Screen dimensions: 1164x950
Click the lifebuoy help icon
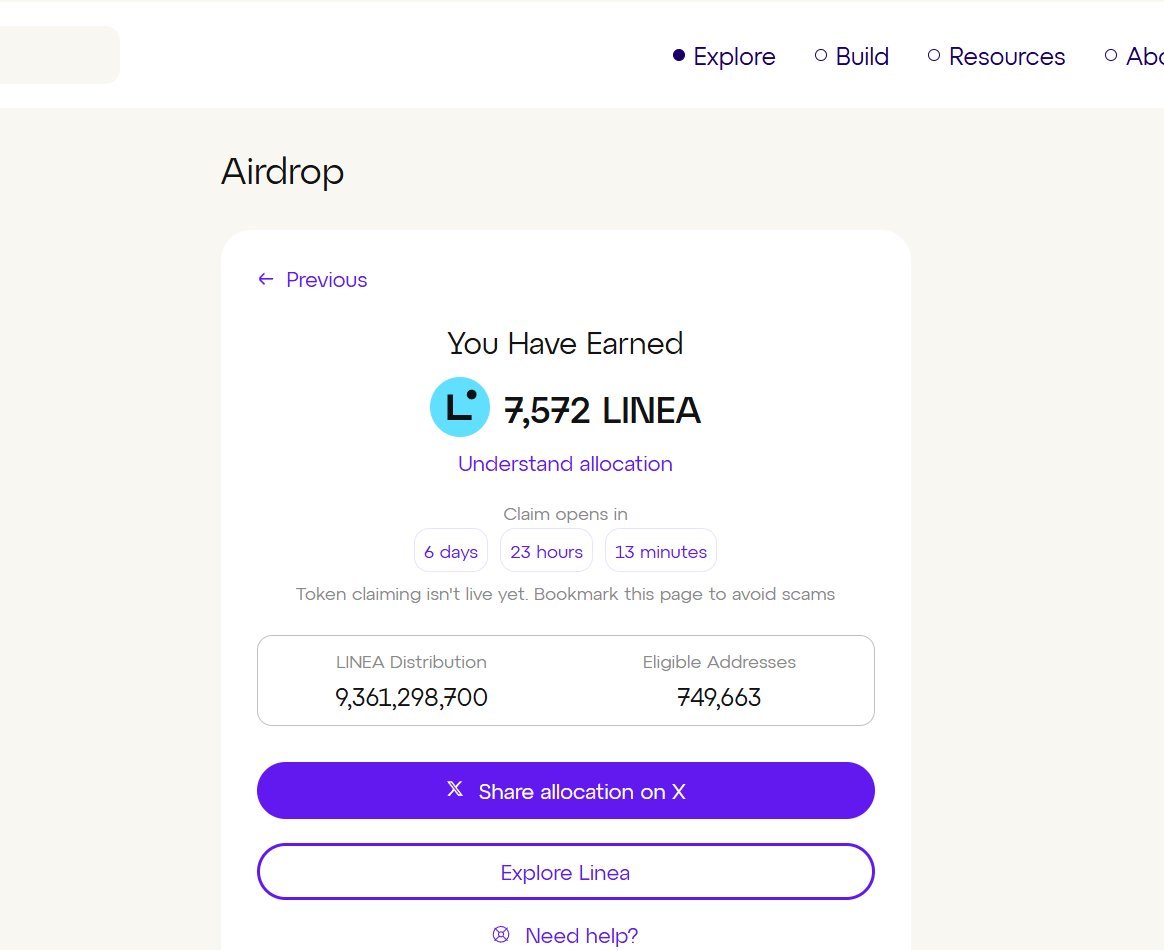tap(501, 934)
